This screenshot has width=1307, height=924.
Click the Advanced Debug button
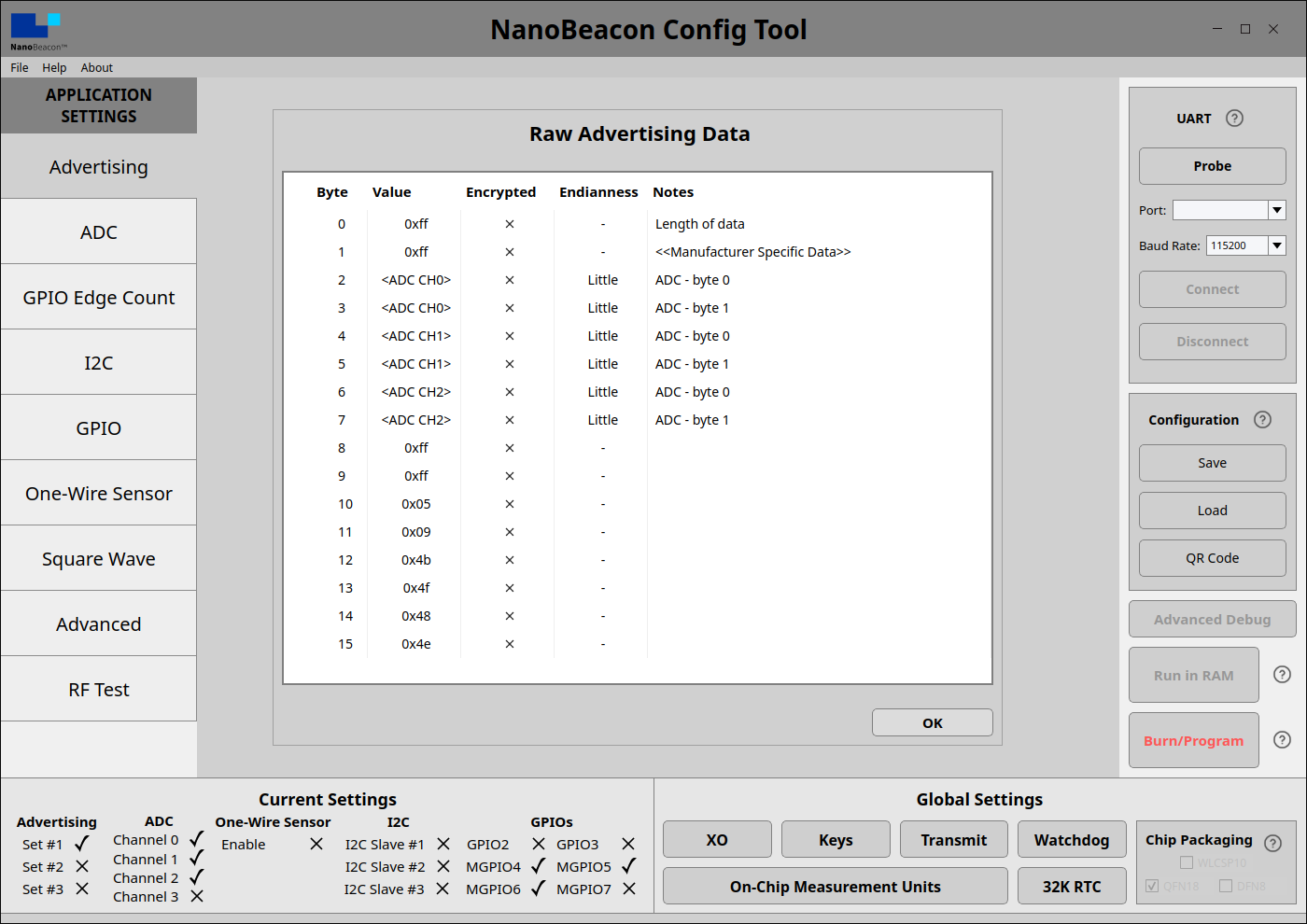point(1213,619)
